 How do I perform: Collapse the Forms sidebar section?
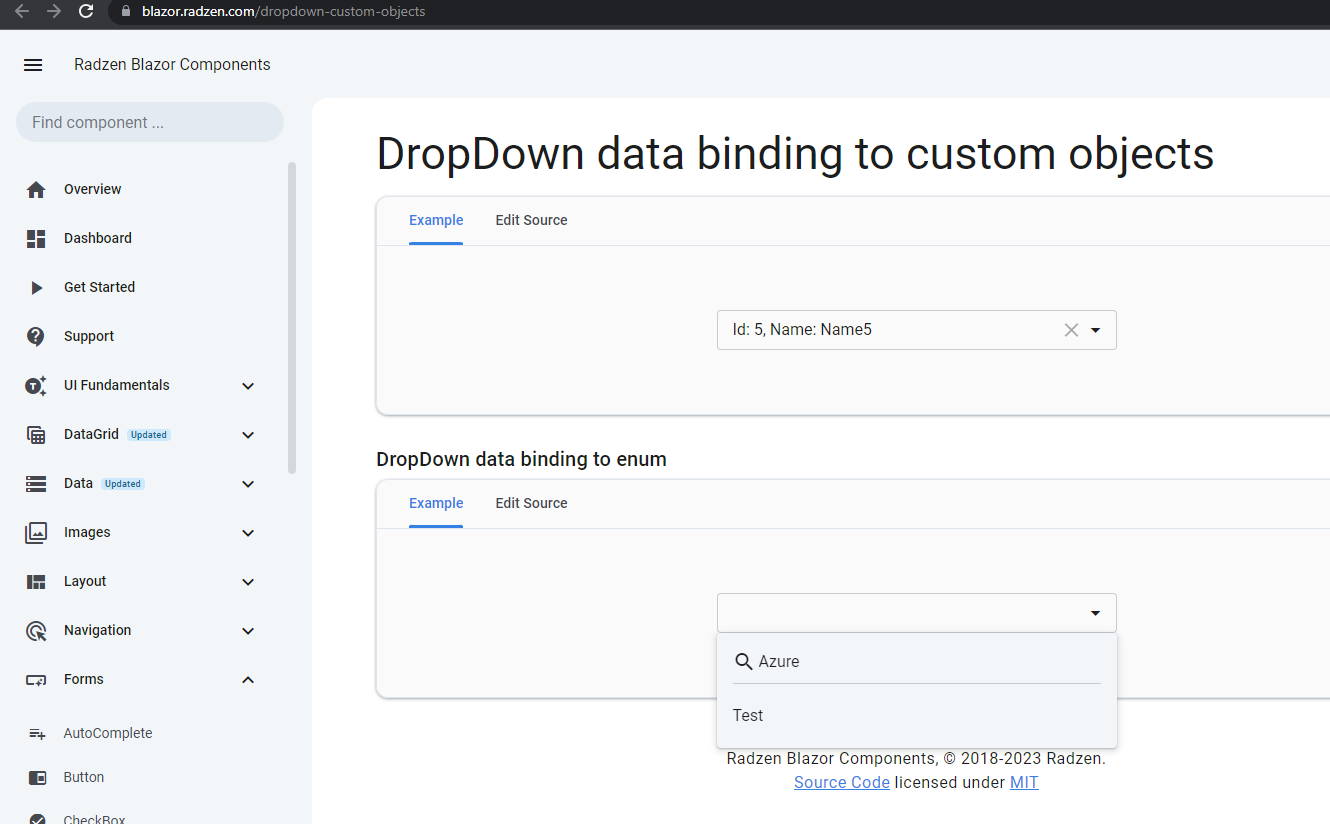tap(248, 680)
